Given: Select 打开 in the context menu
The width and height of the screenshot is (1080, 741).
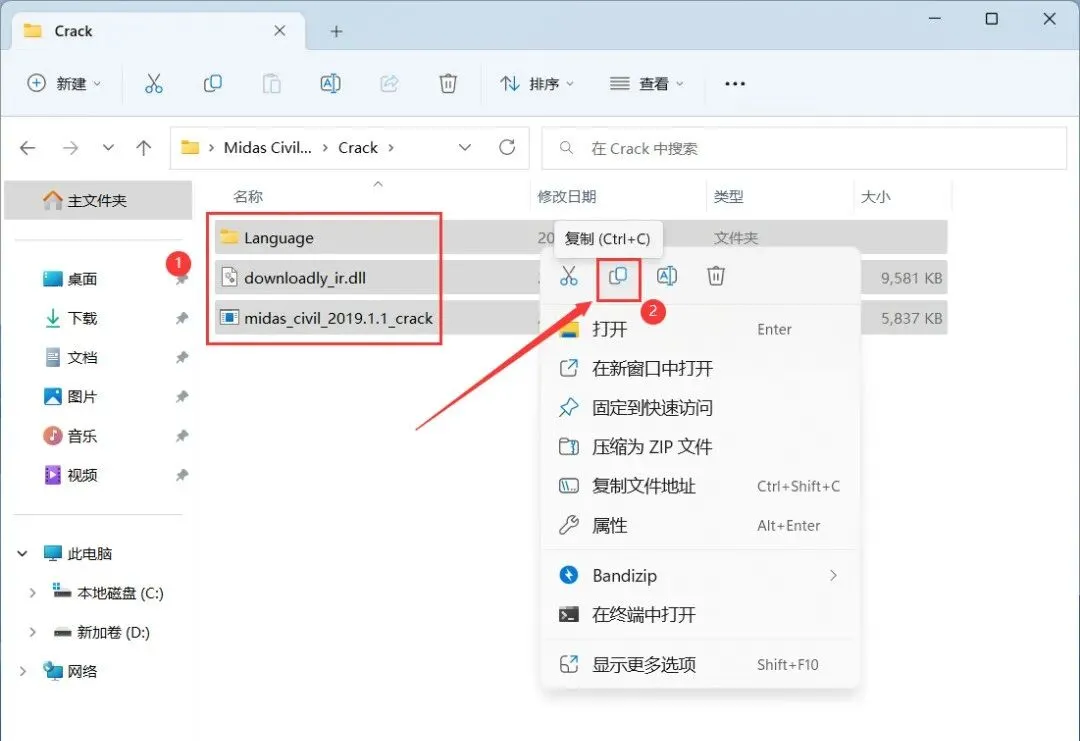Looking at the screenshot, I should tap(700, 329).
